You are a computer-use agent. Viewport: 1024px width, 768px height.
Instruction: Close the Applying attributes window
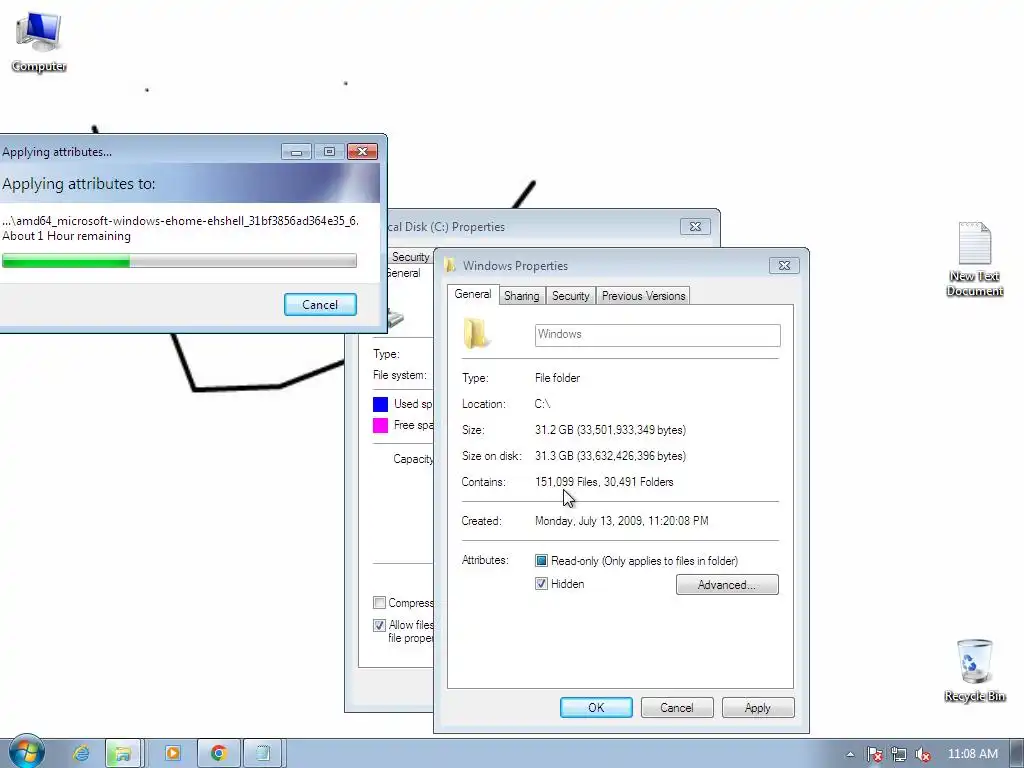pyautogui.click(x=362, y=152)
